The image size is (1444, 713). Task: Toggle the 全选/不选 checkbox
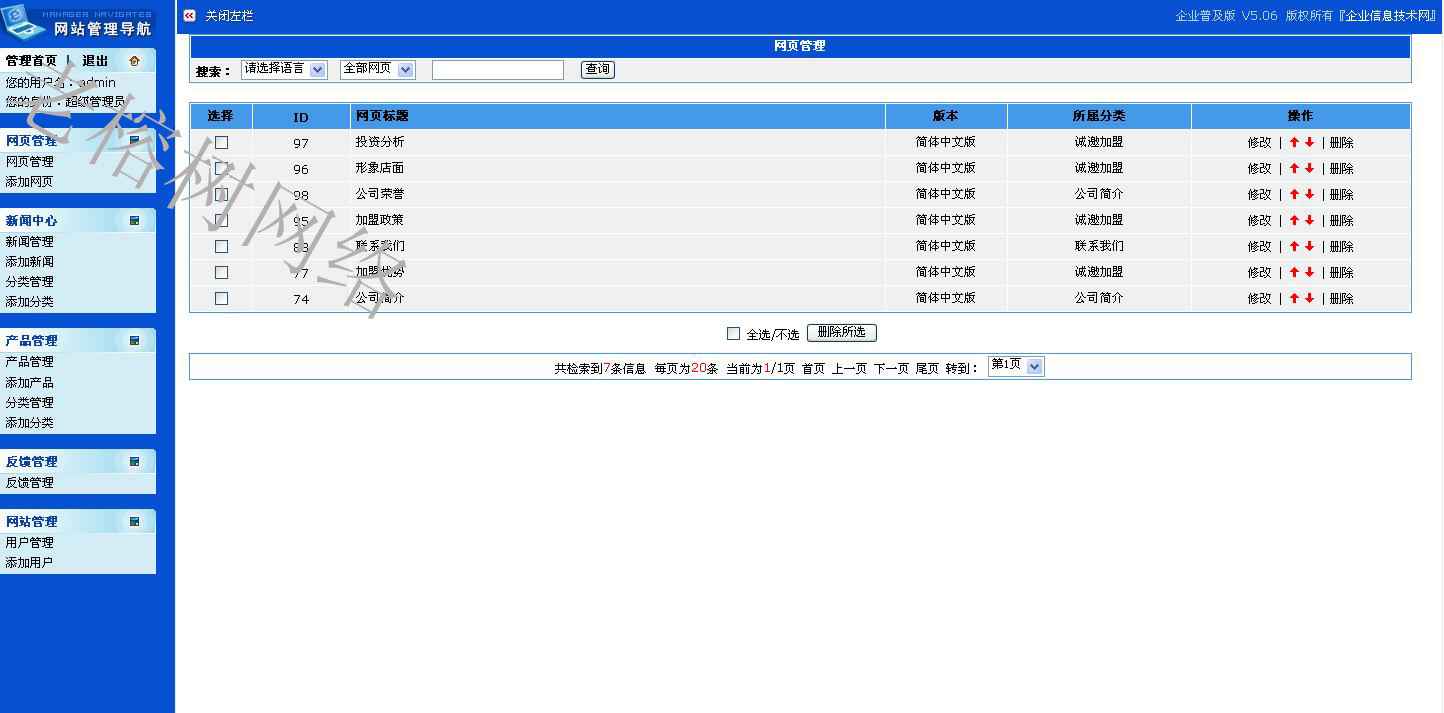point(733,334)
